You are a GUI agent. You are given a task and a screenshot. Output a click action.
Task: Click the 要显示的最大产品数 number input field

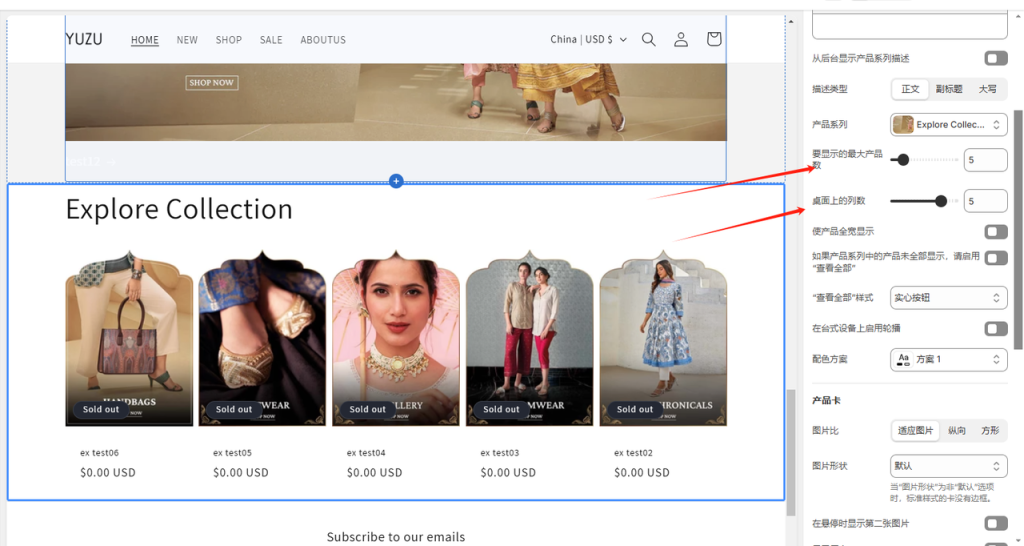pyautogui.click(x=985, y=160)
